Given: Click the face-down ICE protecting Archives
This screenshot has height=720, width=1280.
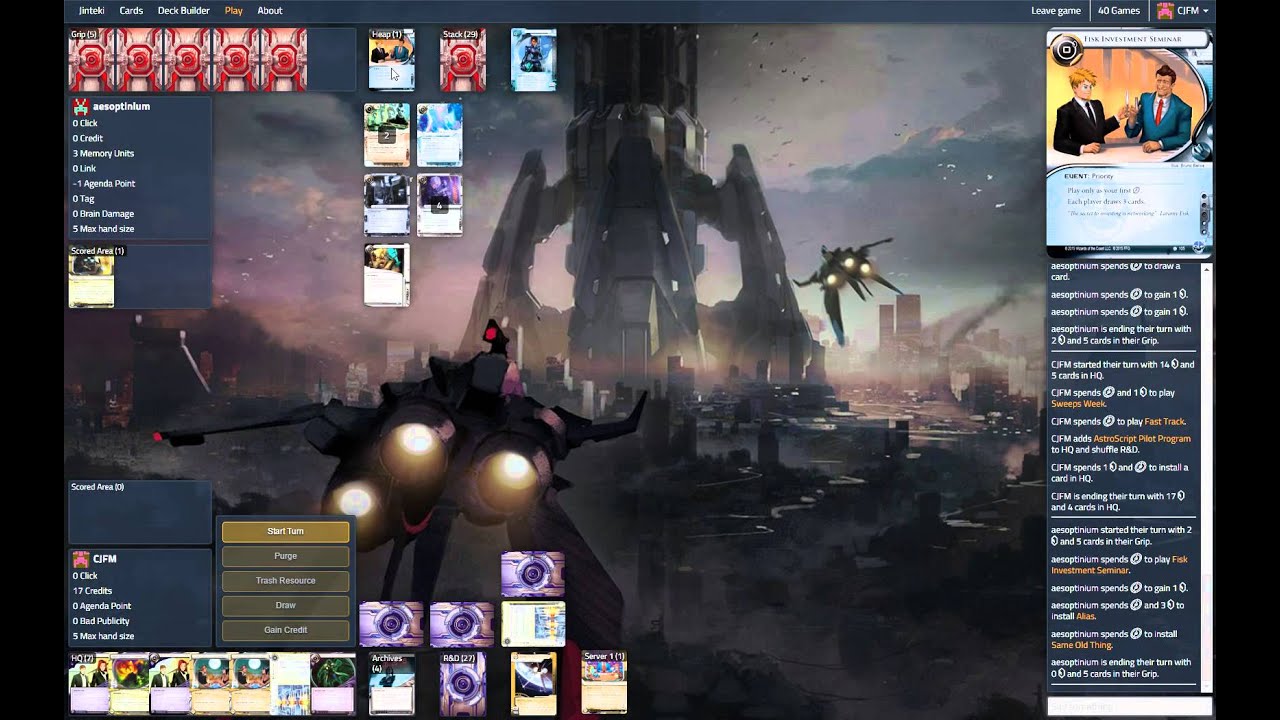Looking at the screenshot, I should (x=391, y=624).
